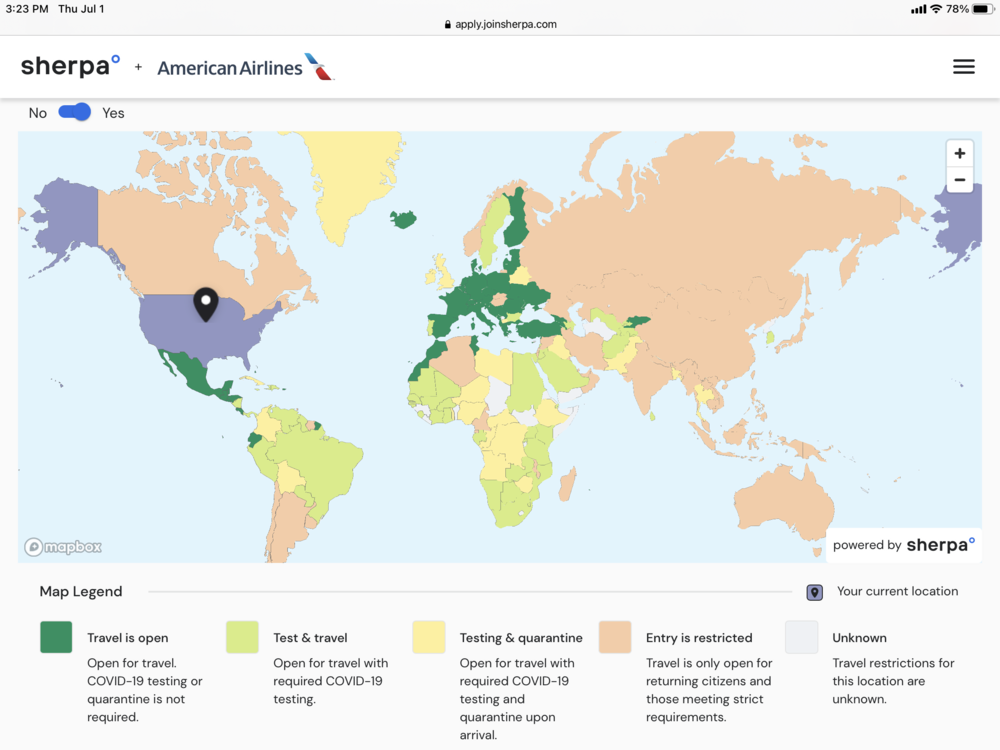
Task: Click the 'Entry is restricted' swatch
Action: click(x=615, y=637)
